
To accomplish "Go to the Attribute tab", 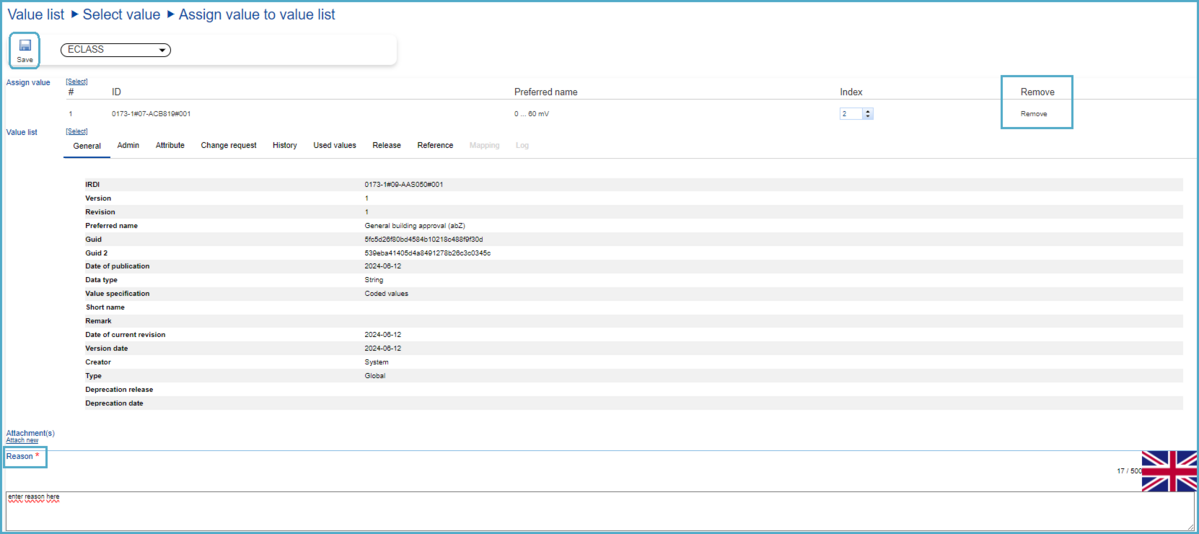I will pos(170,146).
